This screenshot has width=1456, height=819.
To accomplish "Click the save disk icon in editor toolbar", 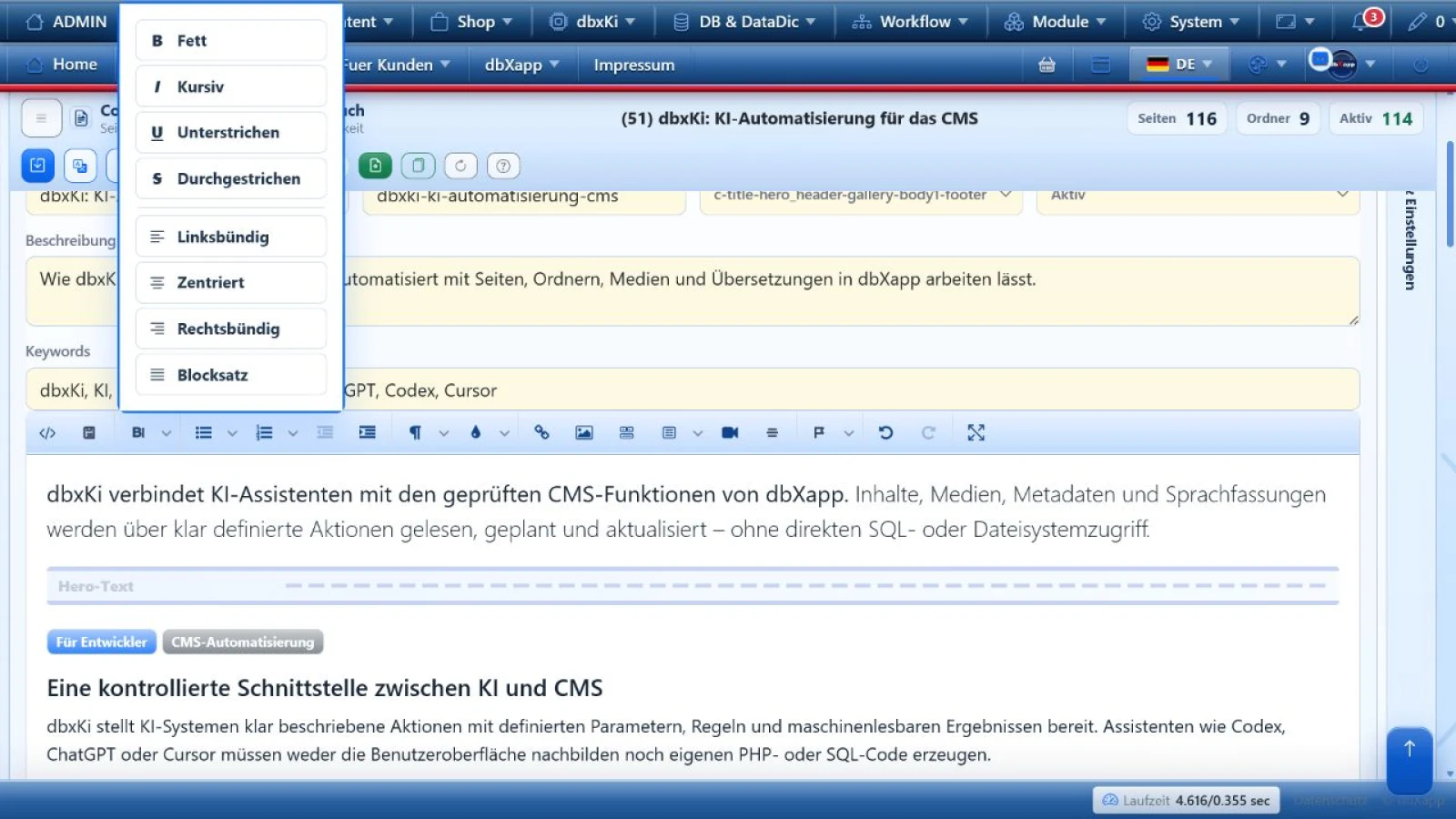I will (89, 433).
